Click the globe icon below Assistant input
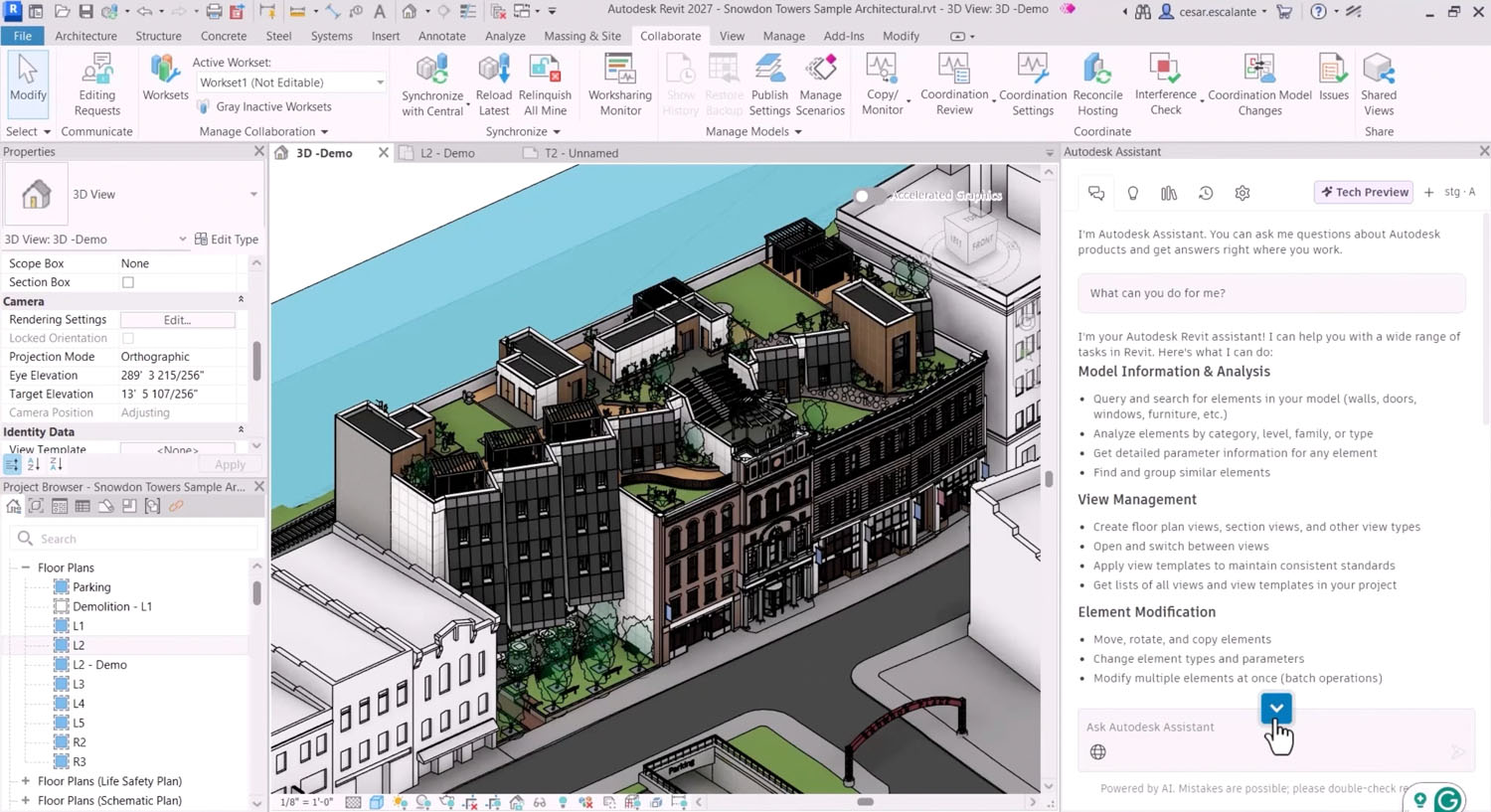Viewport: 1491px width, 812px height. 1098,752
